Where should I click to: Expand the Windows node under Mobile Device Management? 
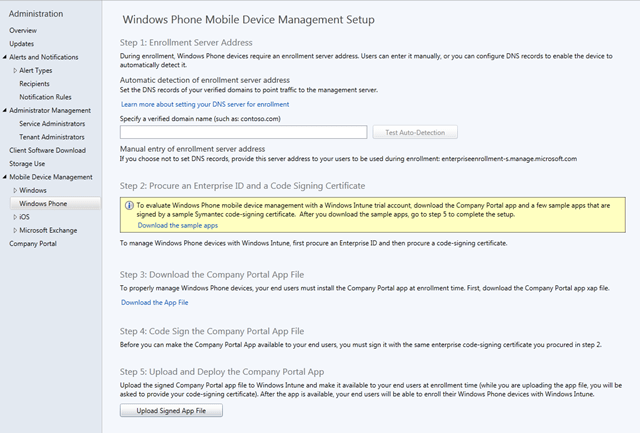(15, 191)
